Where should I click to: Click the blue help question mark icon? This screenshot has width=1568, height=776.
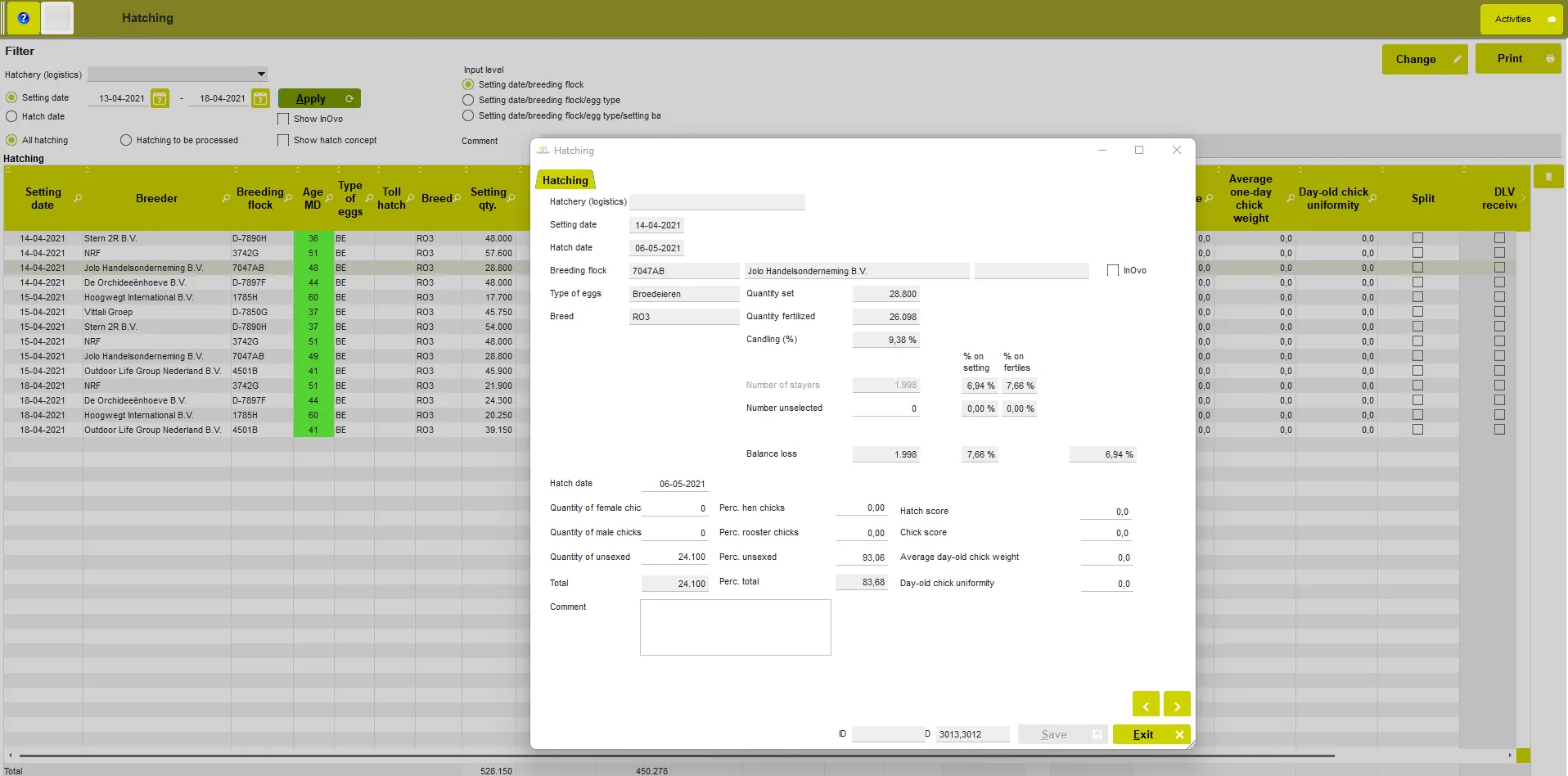pyautogui.click(x=24, y=18)
